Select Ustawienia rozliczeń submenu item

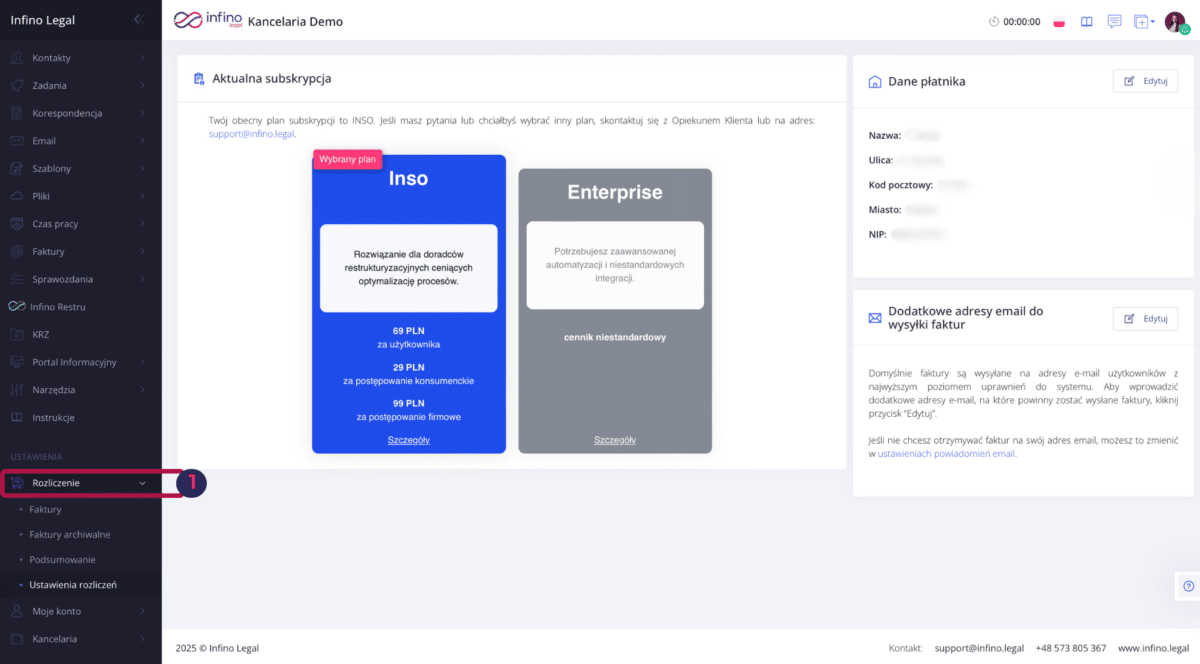point(73,585)
